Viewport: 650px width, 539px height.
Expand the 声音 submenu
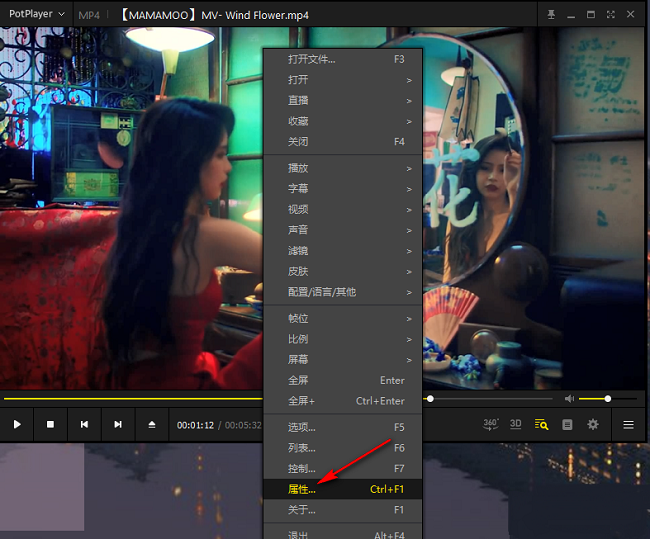[x=343, y=230]
